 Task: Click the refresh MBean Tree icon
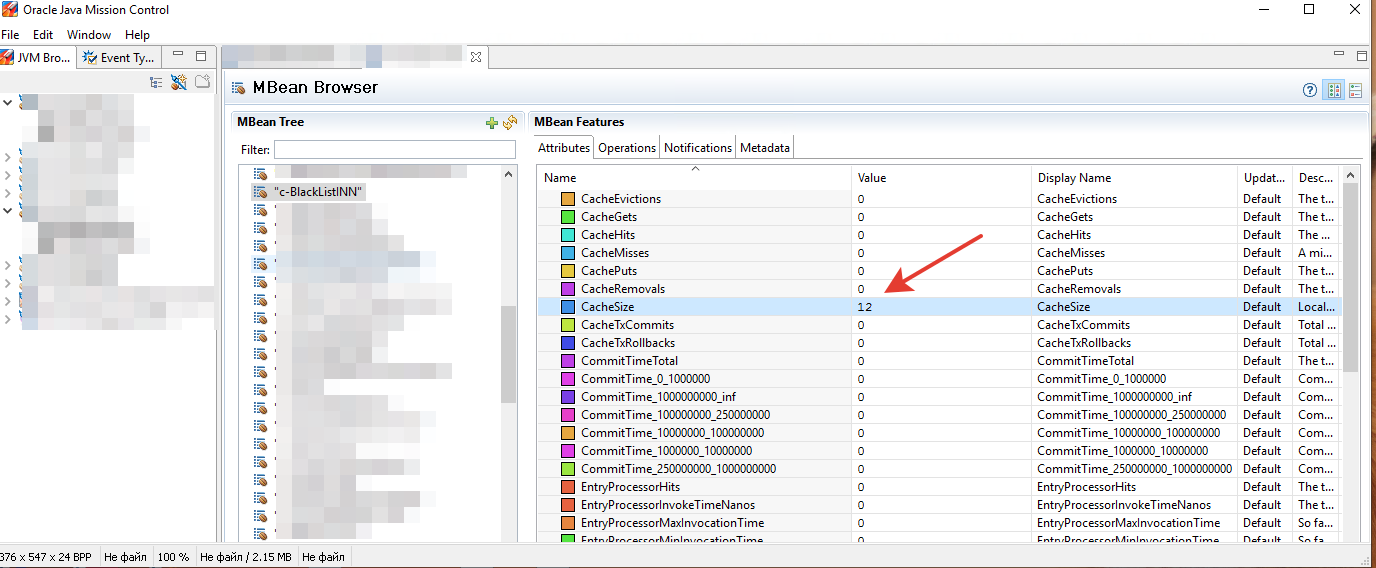point(510,123)
